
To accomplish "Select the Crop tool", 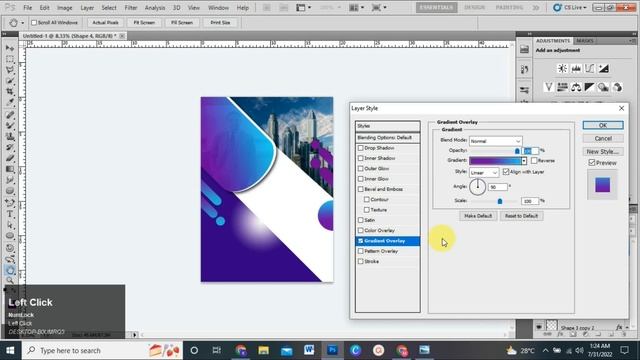I will tap(10, 92).
